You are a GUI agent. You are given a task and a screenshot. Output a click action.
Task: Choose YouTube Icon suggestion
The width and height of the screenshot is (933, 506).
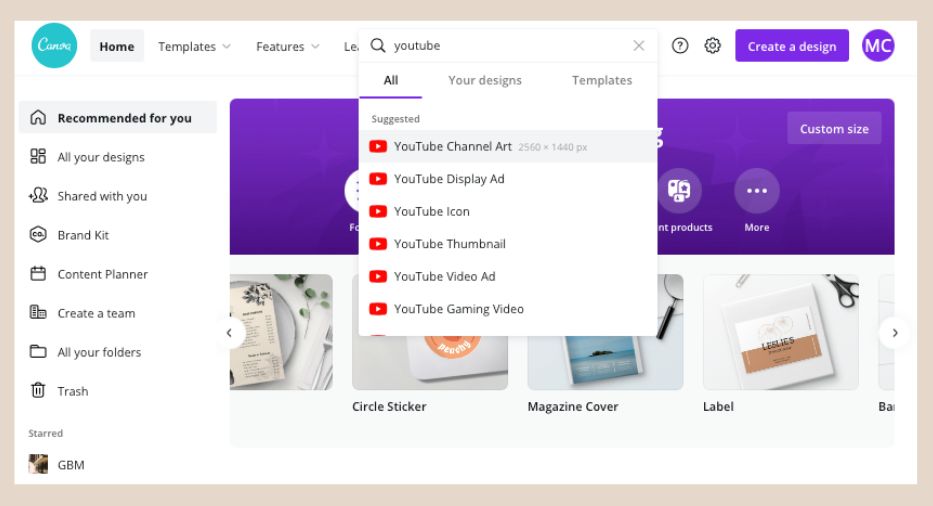click(x=508, y=211)
